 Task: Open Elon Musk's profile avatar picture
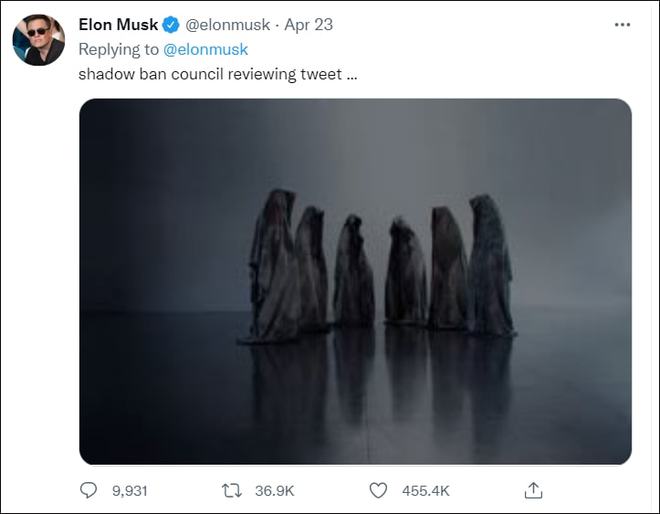[x=38, y=40]
